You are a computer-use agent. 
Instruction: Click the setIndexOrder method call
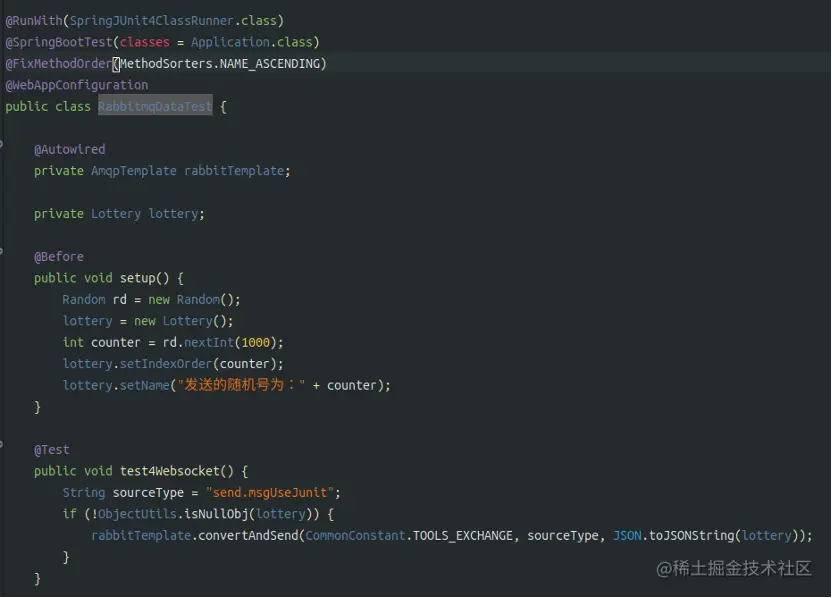[166, 364]
